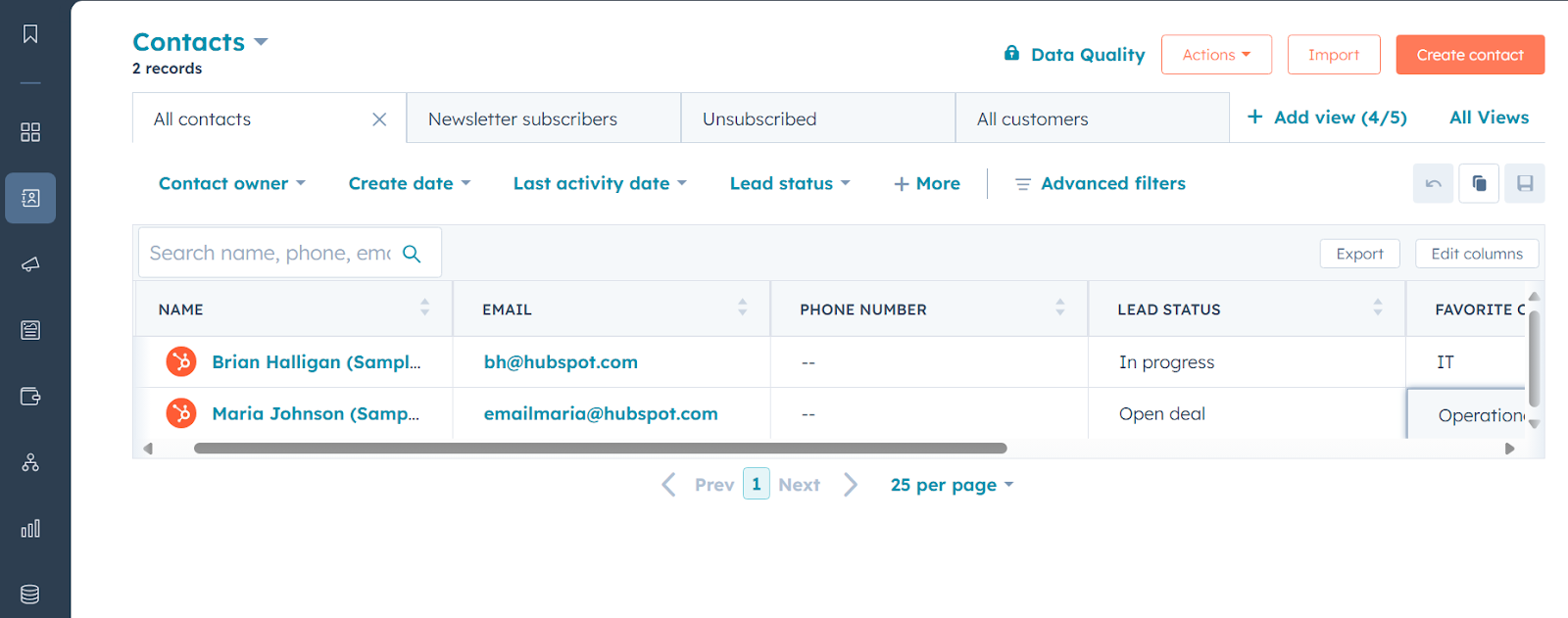This screenshot has width=1568, height=618.
Task: Sort contacts by the Email column
Action: click(x=742, y=309)
